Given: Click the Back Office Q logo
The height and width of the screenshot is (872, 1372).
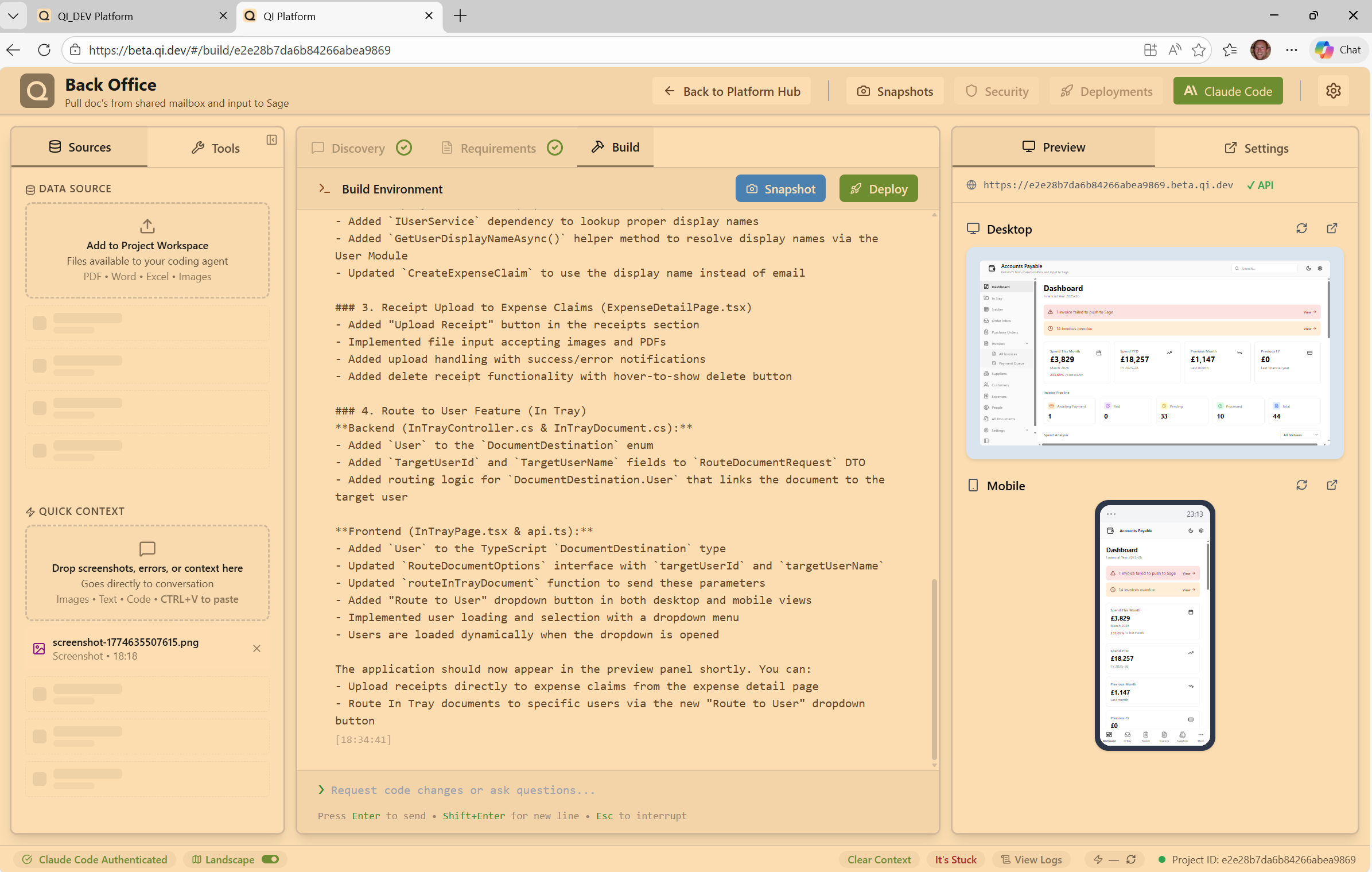Looking at the screenshot, I should pos(37,91).
